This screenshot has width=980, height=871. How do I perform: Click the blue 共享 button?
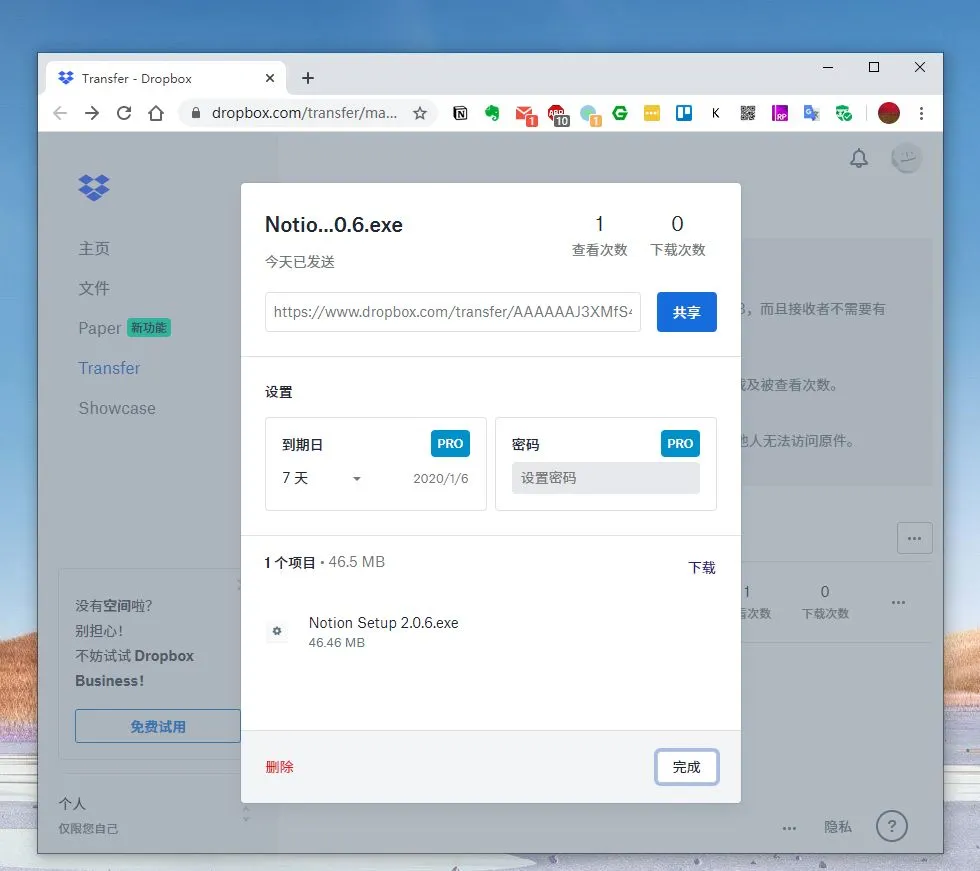[x=686, y=312]
